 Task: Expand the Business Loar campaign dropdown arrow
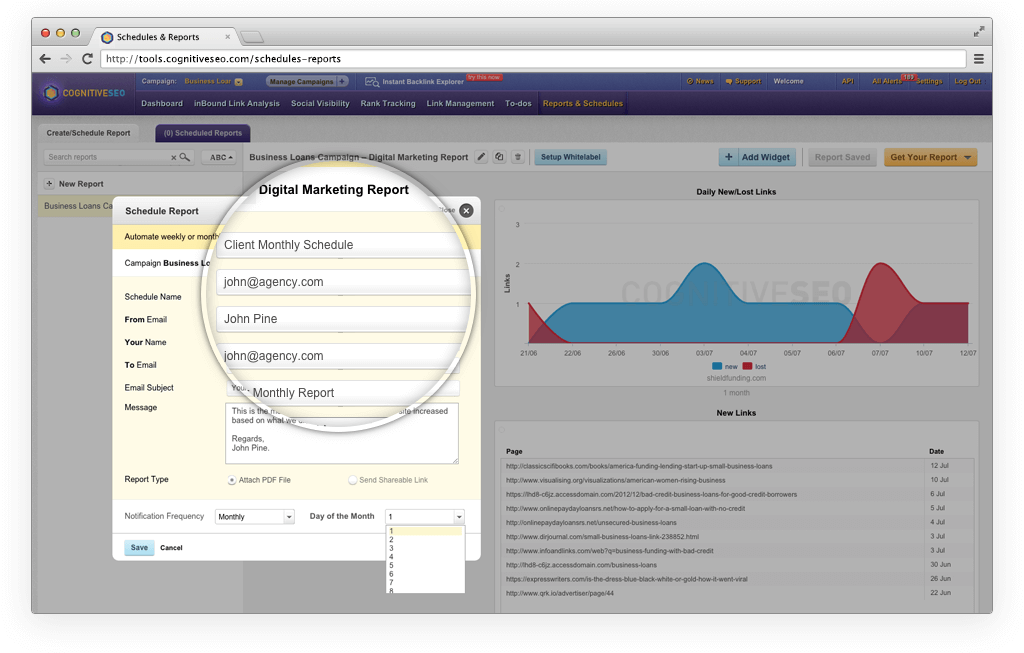tap(238, 82)
